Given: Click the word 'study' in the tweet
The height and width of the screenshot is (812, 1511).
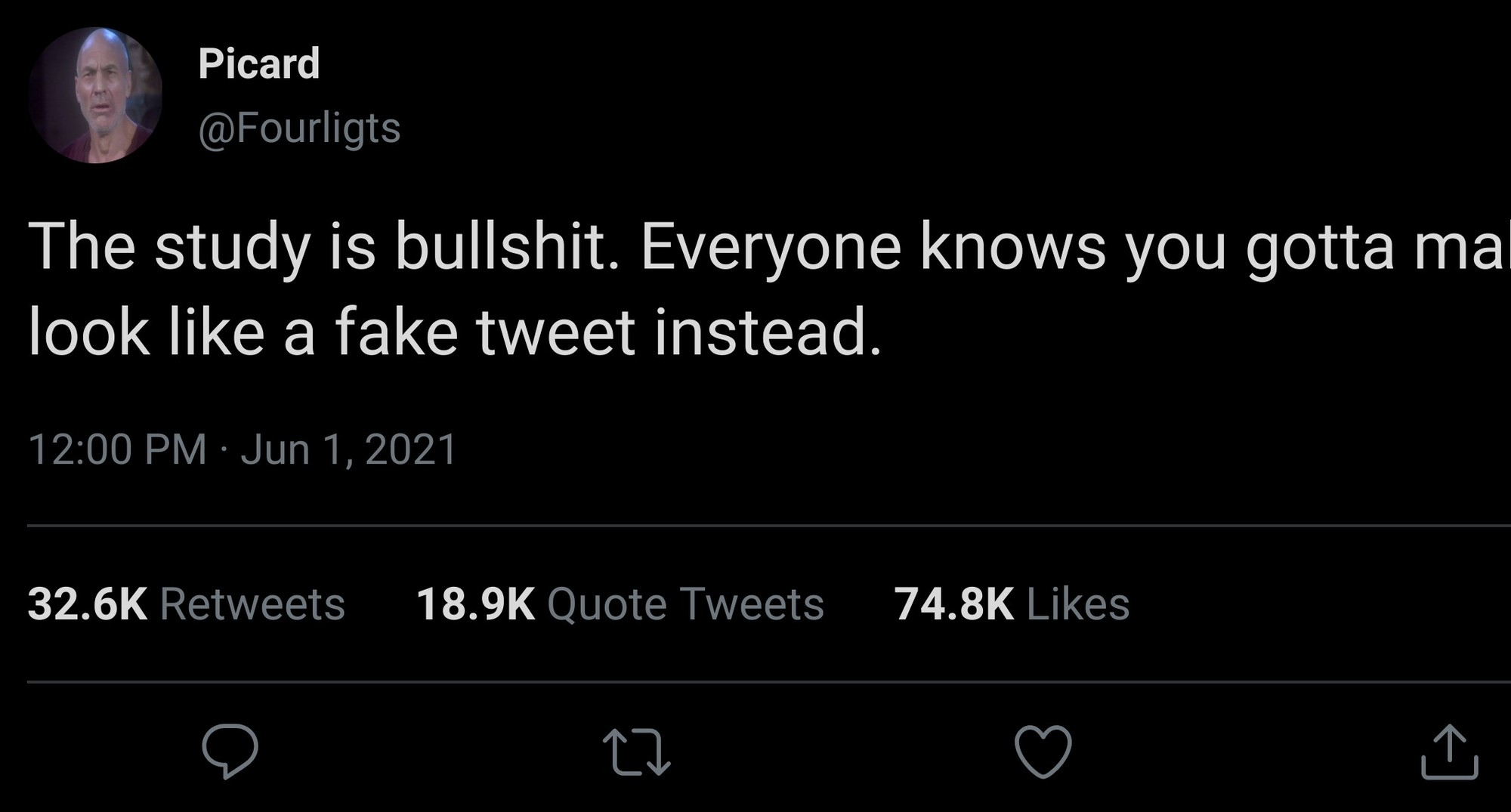Looking at the screenshot, I should [x=232, y=247].
